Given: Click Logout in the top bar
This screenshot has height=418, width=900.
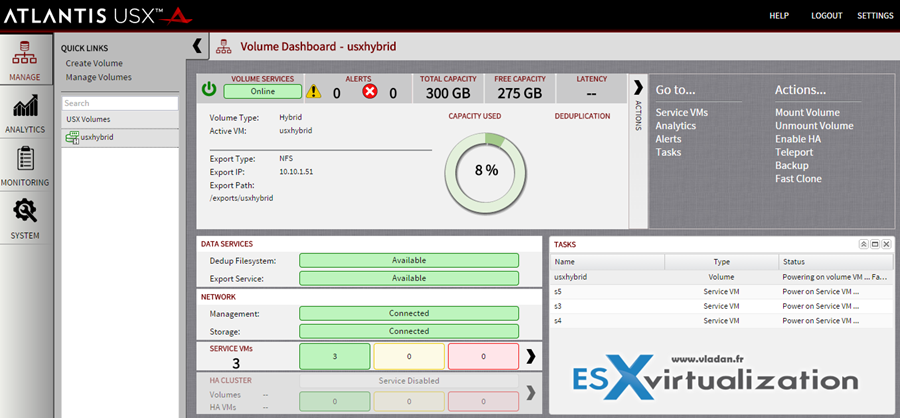Looking at the screenshot, I should pos(827,16).
